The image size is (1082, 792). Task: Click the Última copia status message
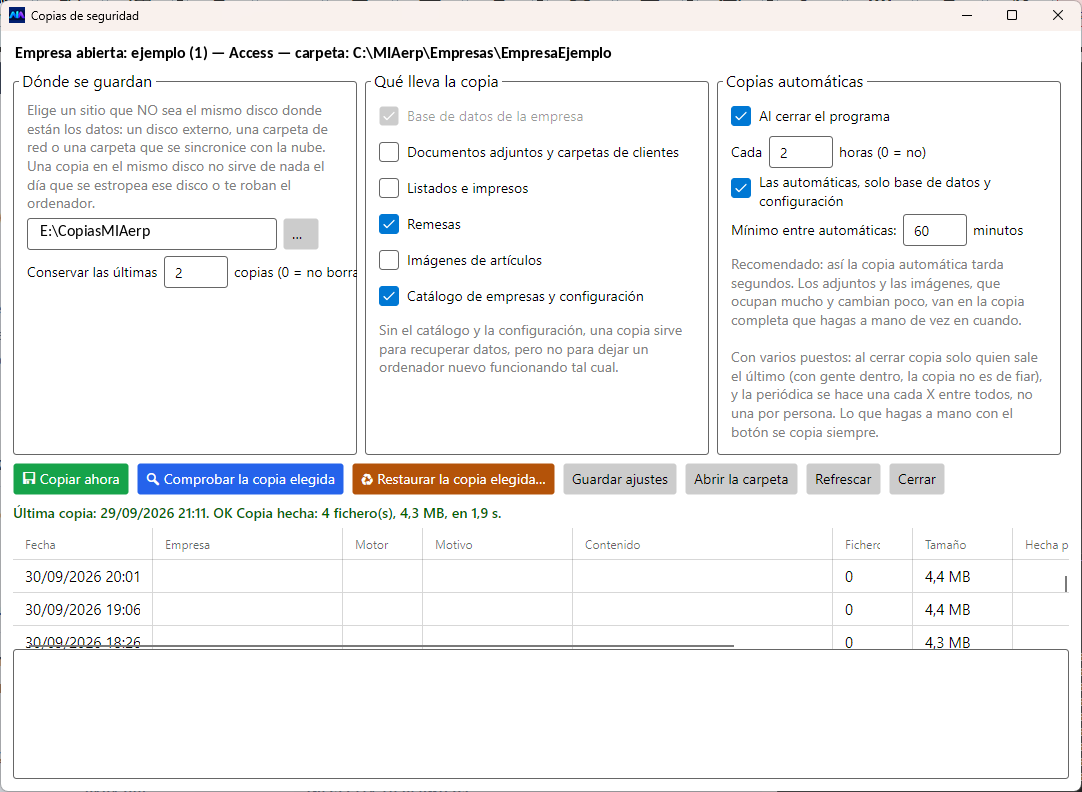257,513
